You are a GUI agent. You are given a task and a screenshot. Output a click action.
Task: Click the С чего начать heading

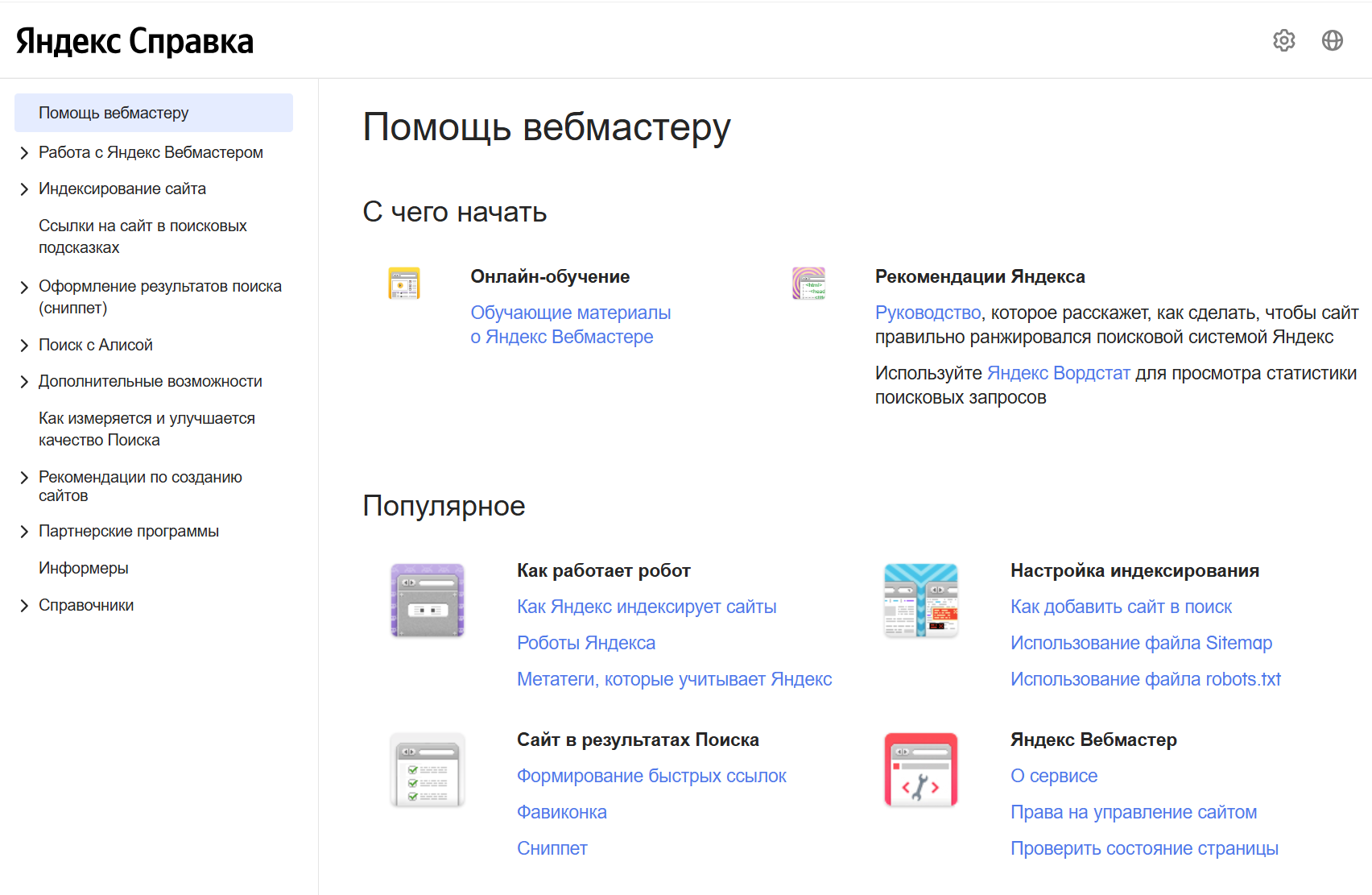click(455, 212)
